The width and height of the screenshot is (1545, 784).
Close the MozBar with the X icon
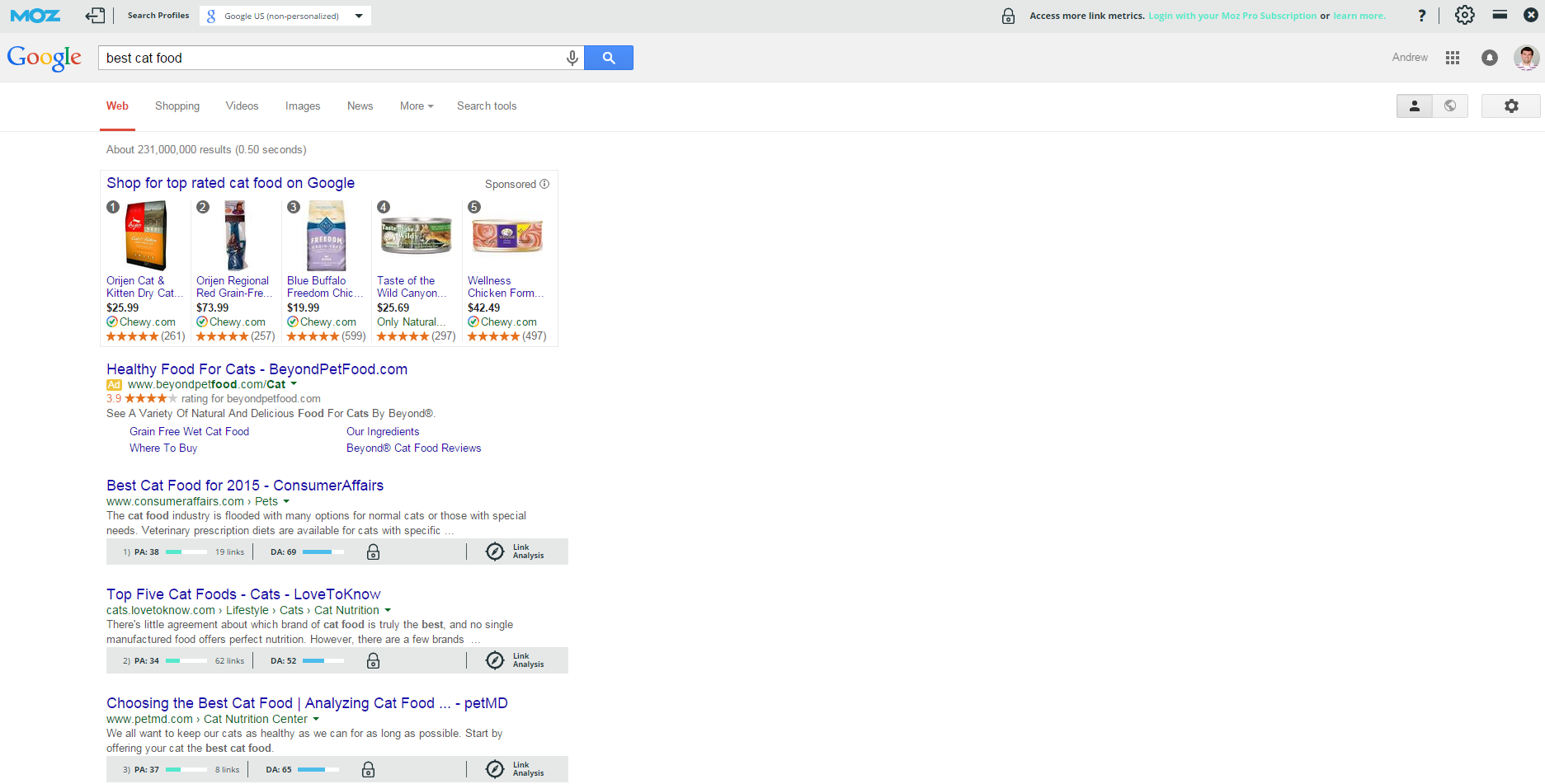coord(1531,15)
